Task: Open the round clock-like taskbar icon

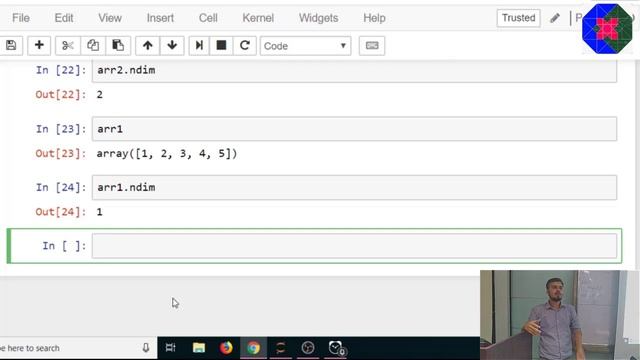Action: coord(308,348)
